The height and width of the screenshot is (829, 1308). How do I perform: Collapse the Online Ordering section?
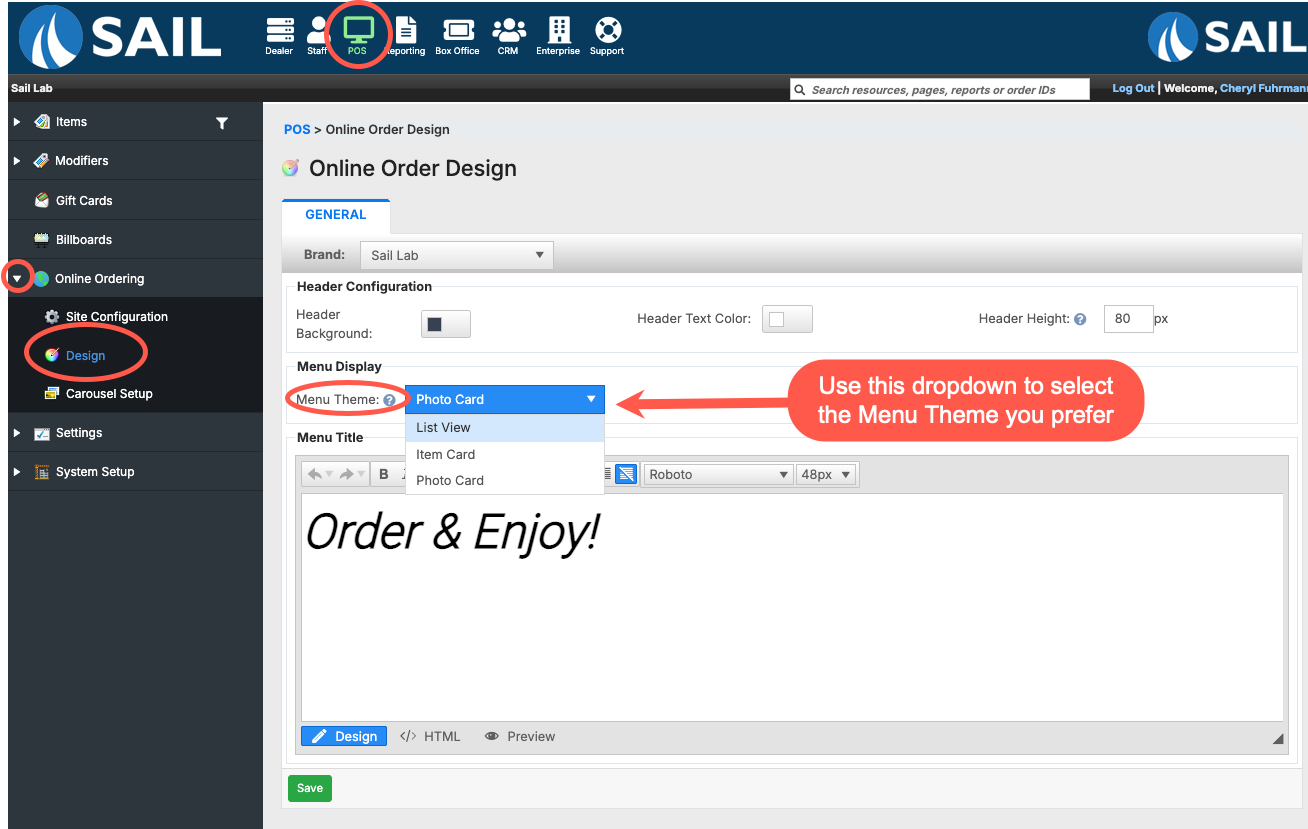[x=17, y=279]
